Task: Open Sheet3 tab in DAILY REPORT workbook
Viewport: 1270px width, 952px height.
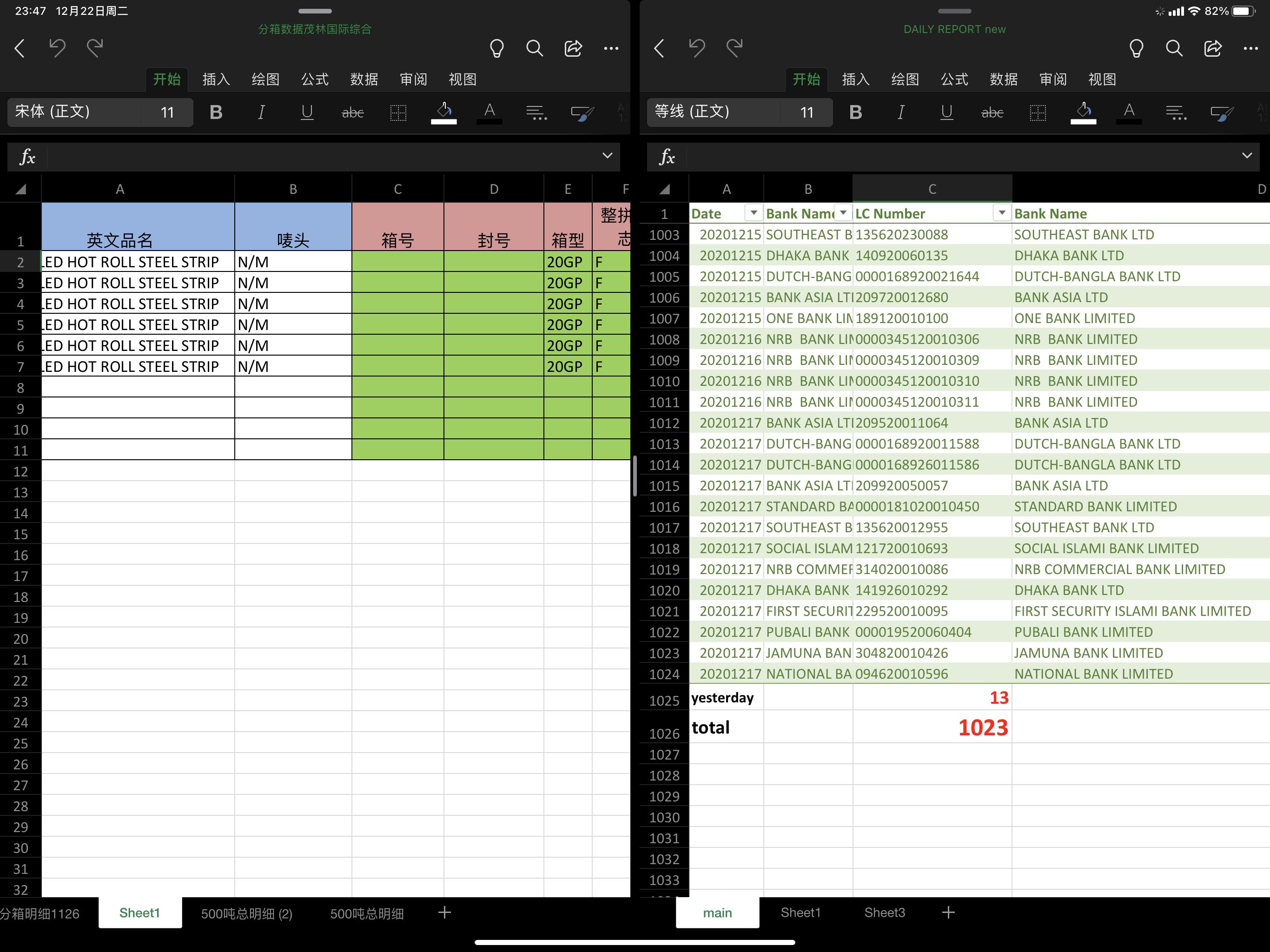Action: 884,912
